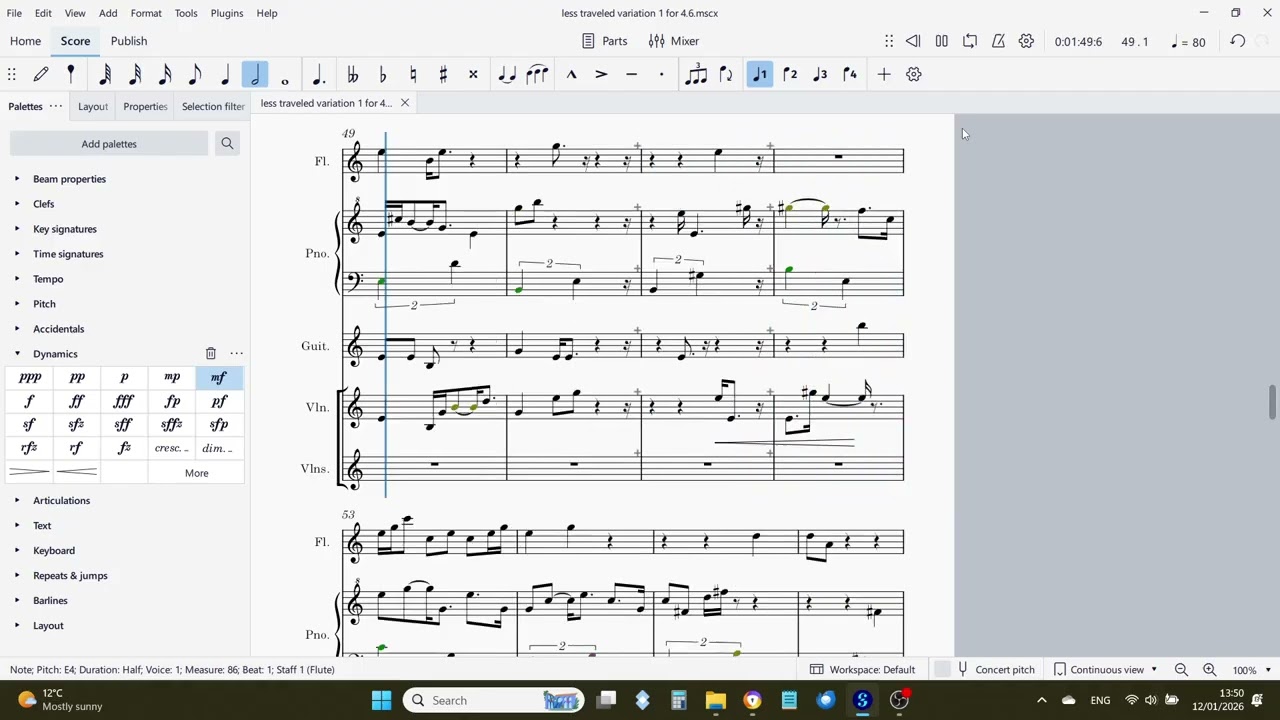This screenshot has width=1280, height=720.
Task: Select 16th note duration
Action: coord(165,74)
